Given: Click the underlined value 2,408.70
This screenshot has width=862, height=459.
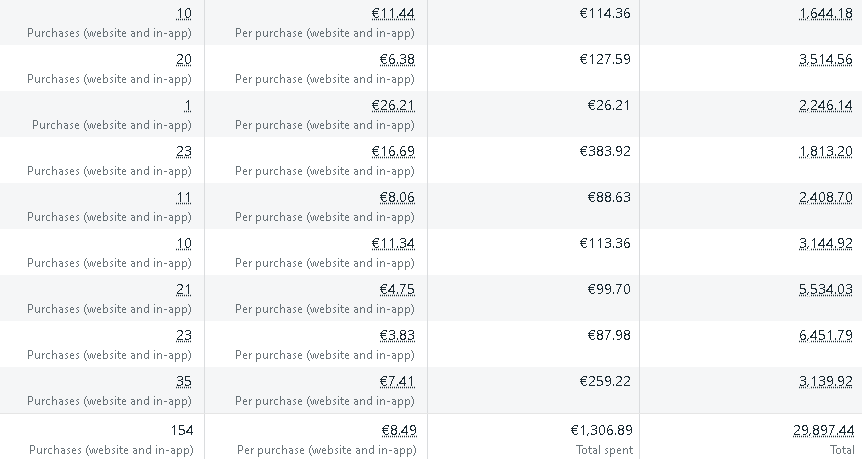Looking at the screenshot, I should point(826,197).
